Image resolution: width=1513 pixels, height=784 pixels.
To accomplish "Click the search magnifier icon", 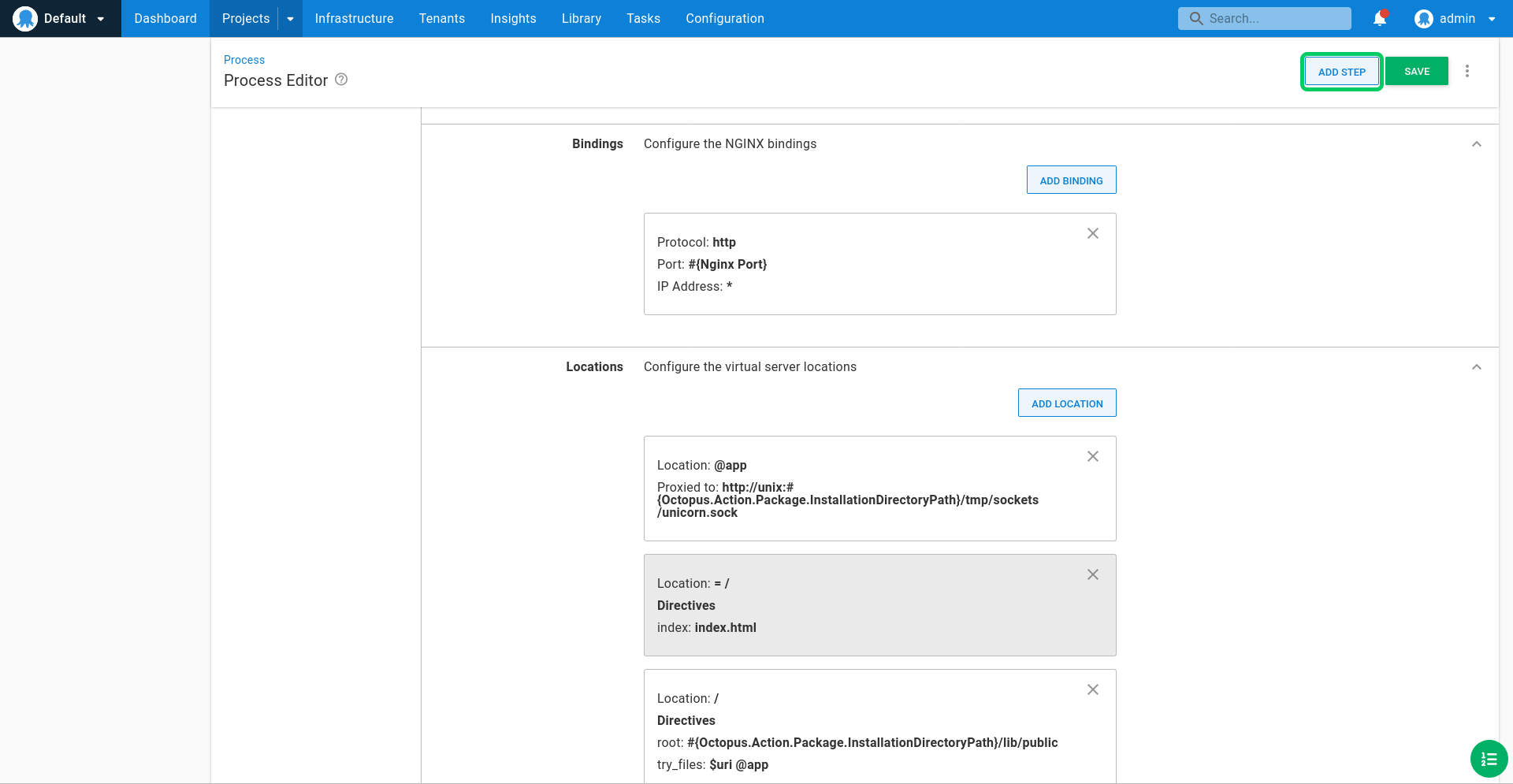I will coord(1196,18).
